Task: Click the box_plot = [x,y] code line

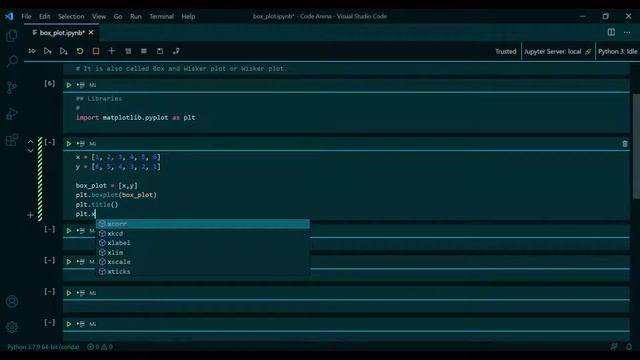Action: tap(107, 186)
